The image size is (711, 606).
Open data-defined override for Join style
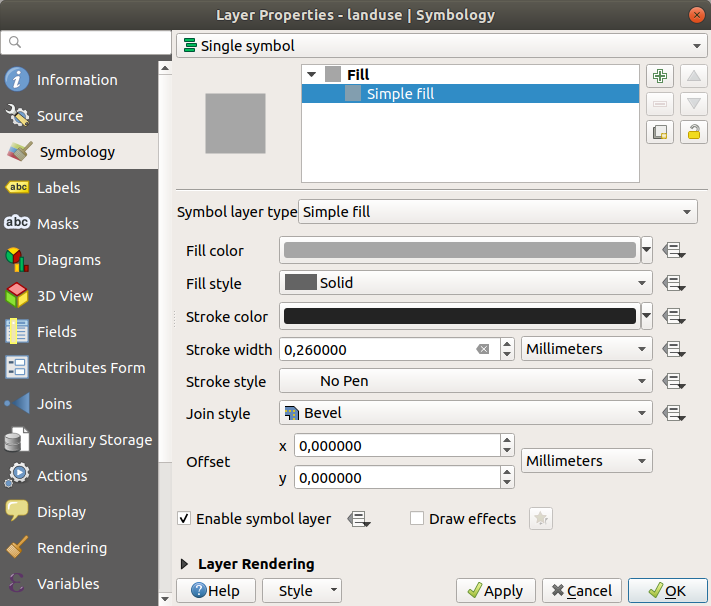tap(673, 413)
